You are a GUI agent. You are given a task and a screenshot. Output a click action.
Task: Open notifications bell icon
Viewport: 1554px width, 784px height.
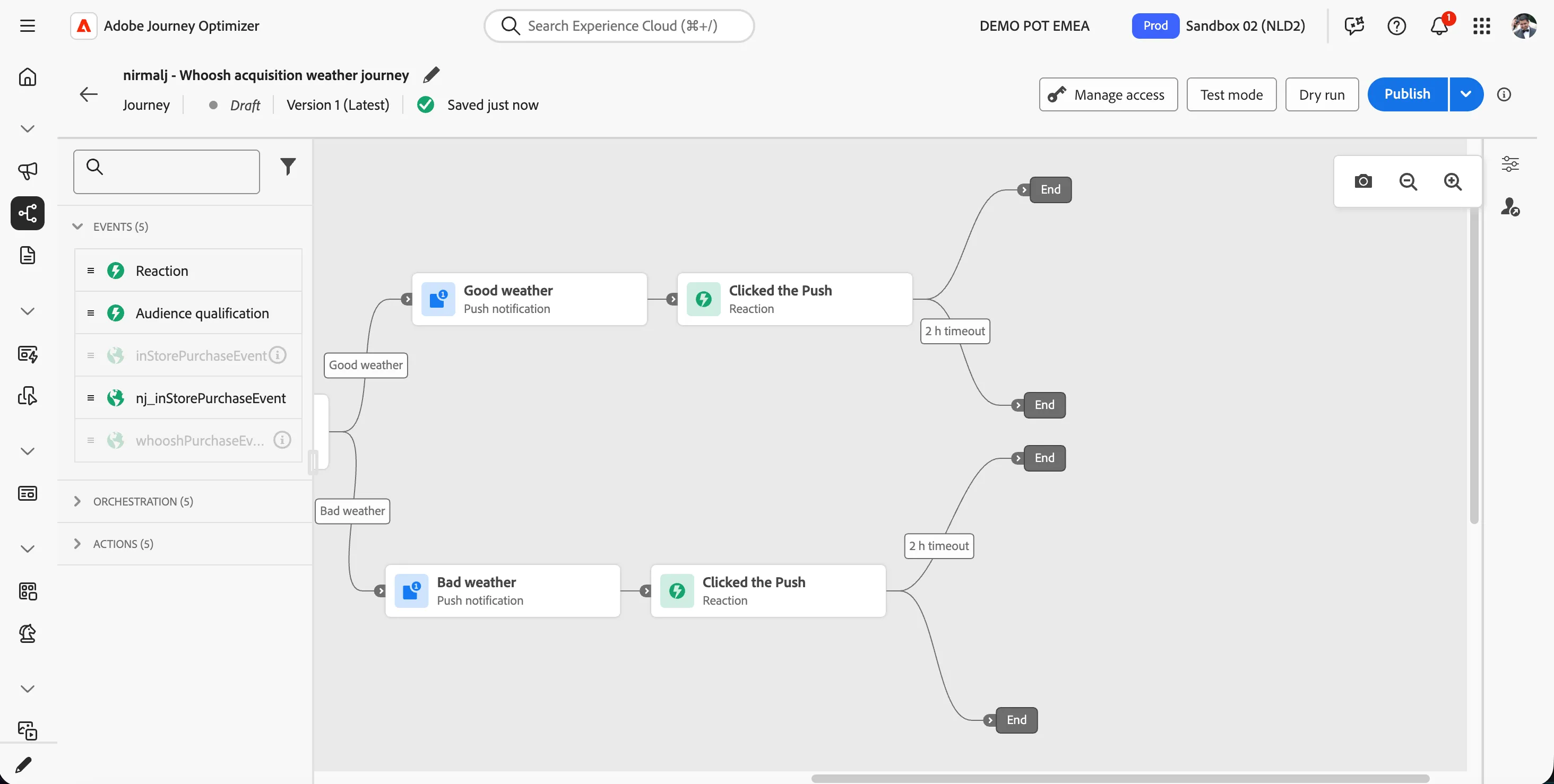click(x=1439, y=26)
